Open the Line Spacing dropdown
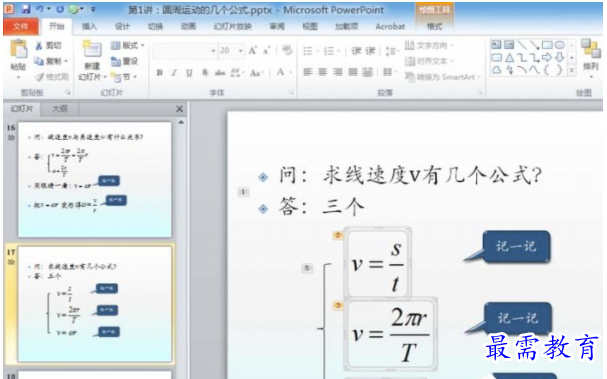 point(392,51)
